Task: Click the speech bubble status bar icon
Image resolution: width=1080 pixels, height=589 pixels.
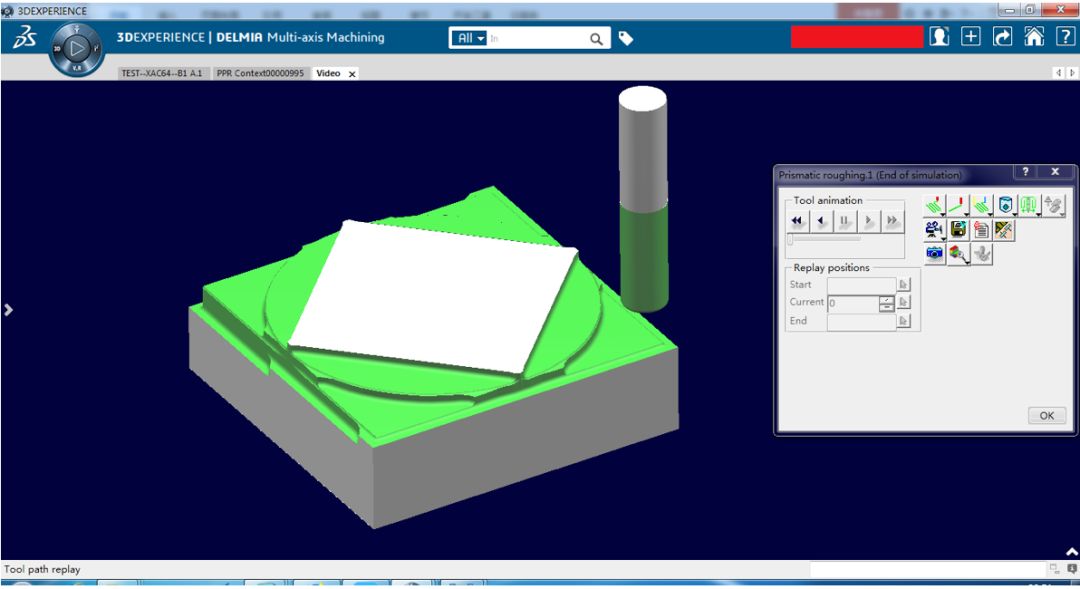Action: click(x=1072, y=569)
